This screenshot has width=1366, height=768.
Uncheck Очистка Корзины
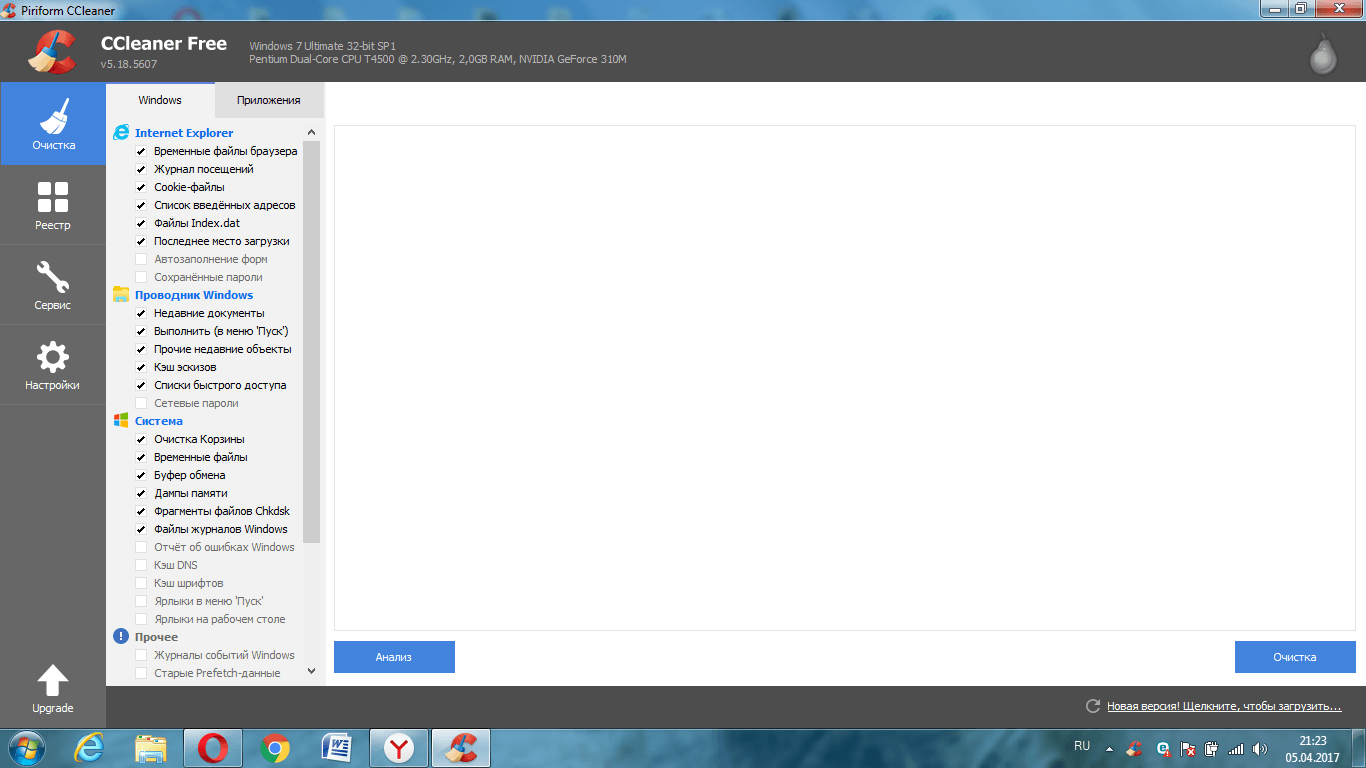click(x=141, y=439)
